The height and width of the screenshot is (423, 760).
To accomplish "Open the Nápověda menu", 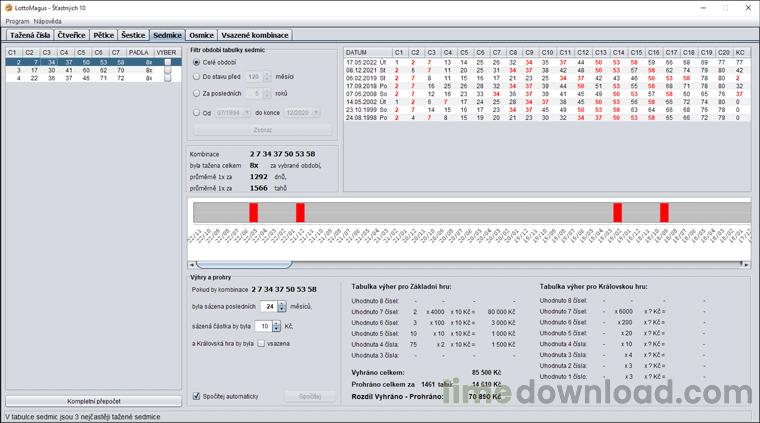I will coord(48,21).
